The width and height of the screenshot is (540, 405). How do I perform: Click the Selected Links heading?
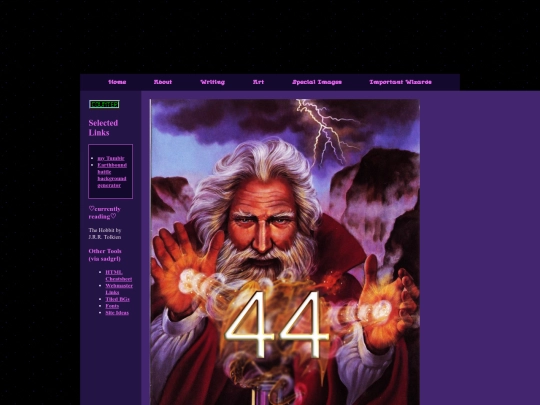[103, 128]
